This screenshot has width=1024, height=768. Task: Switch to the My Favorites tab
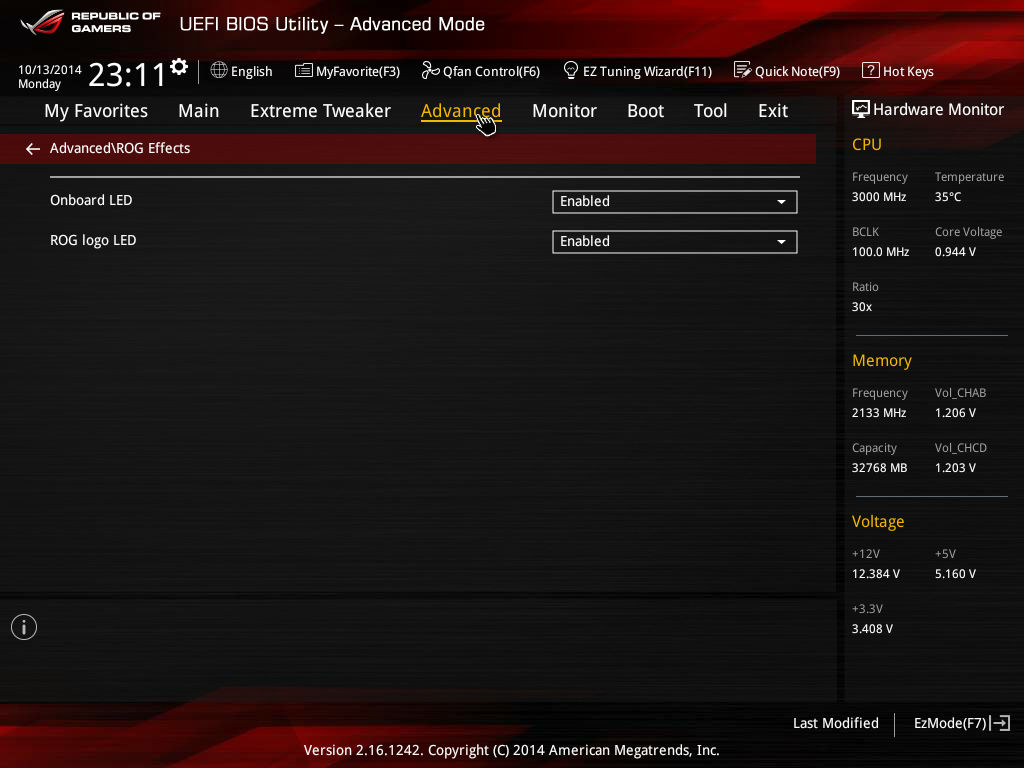coord(96,111)
